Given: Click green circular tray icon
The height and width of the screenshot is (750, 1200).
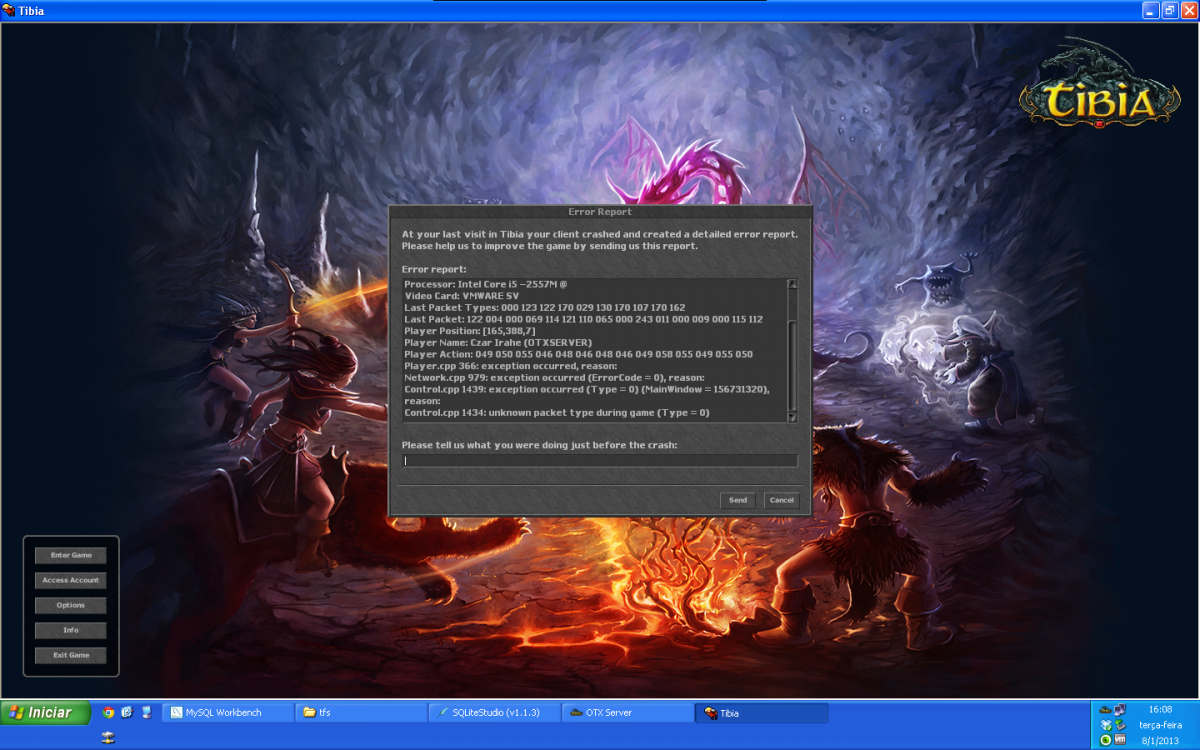Looking at the screenshot, I should pyautogui.click(x=1105, y=740).
